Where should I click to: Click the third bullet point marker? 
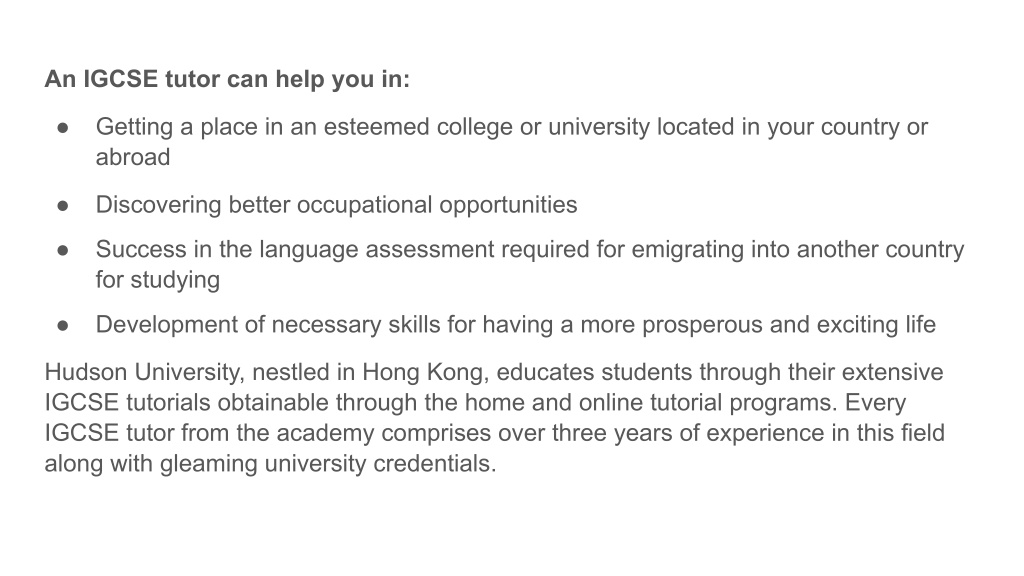coord(63,250)
